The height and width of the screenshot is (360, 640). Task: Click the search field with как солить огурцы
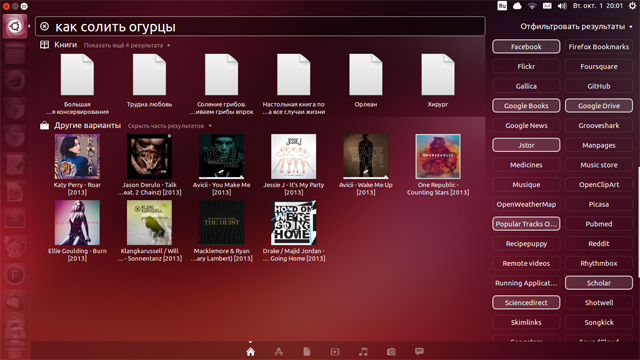point(260,27)
